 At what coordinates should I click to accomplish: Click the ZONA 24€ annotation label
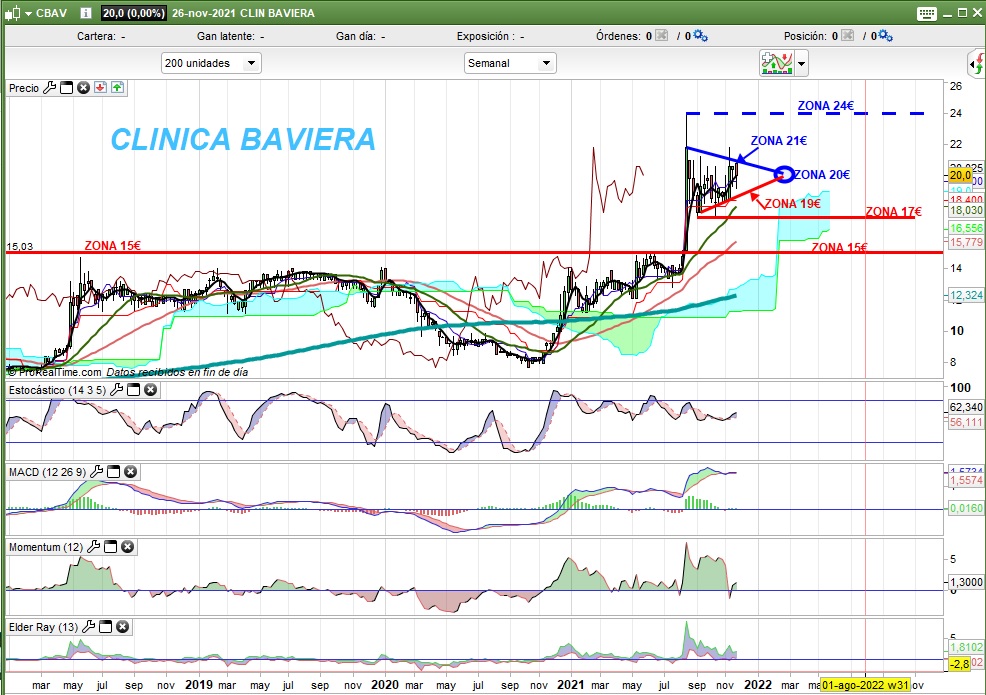(x=826, y=106)
